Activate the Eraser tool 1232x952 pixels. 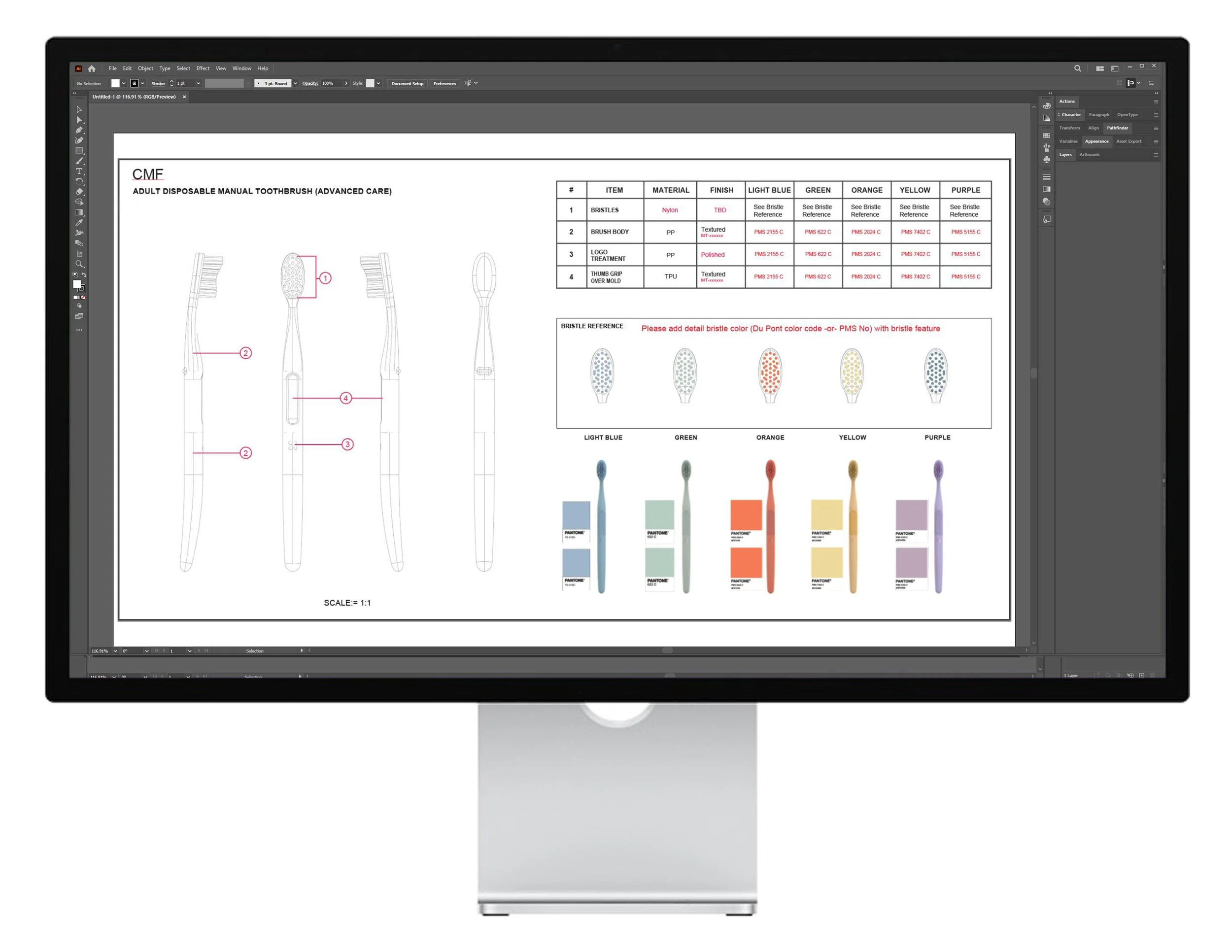pyautogui.click(x=79, y=192)
